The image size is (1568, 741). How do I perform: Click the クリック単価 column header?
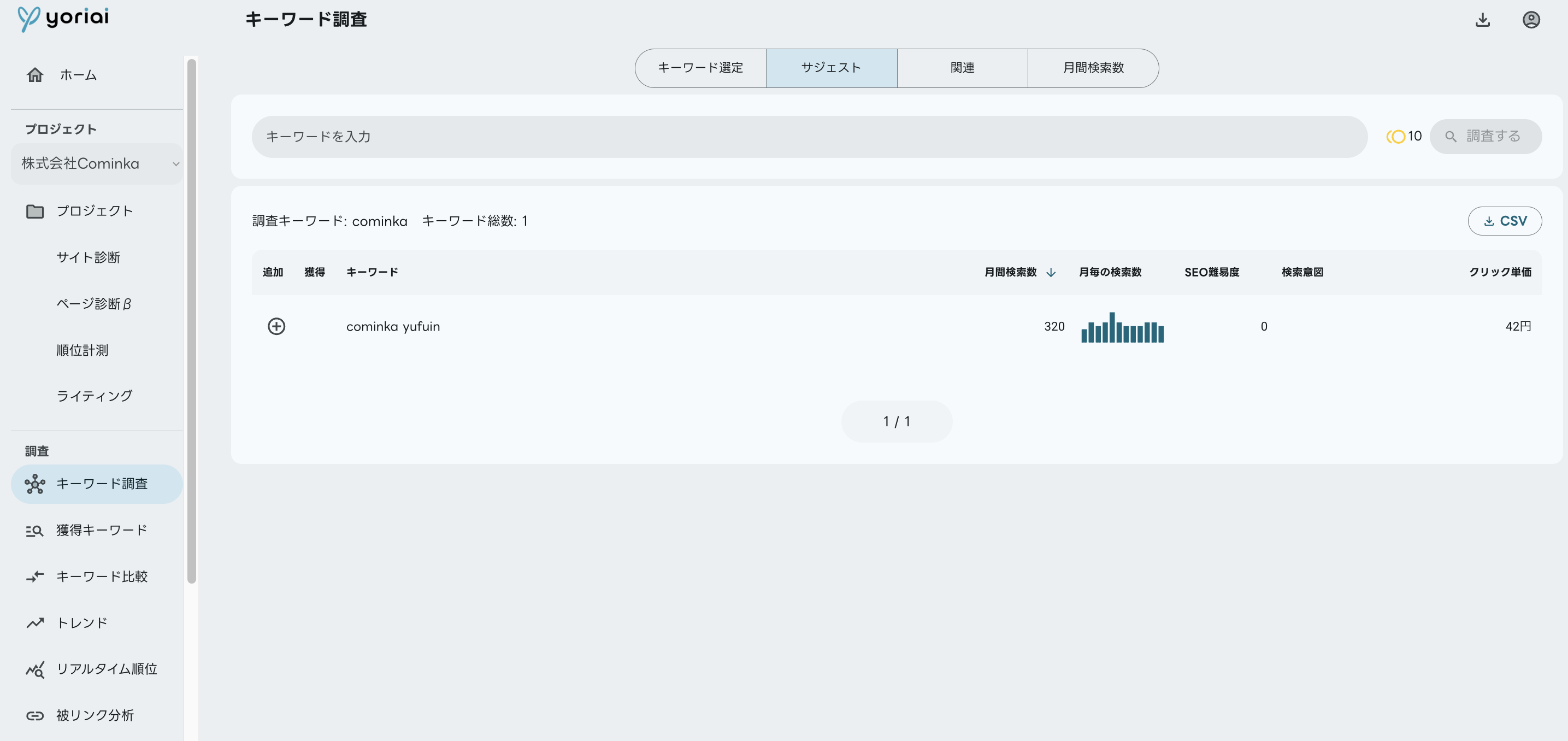pos(1500,272)
